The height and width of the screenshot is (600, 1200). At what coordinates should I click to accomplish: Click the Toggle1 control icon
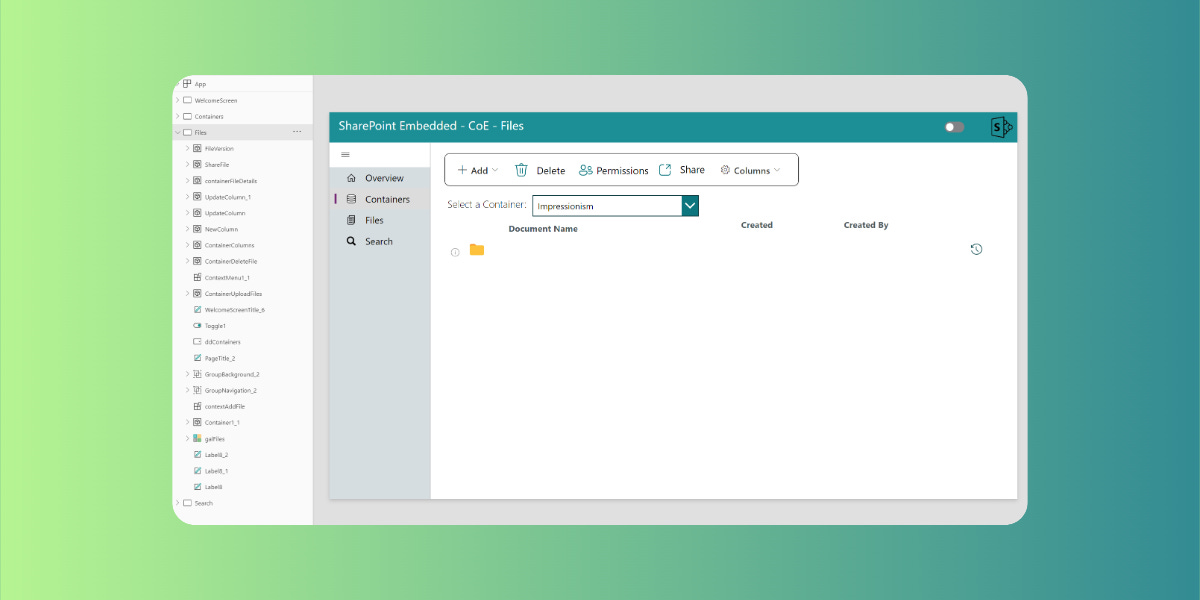pos(197,326)
